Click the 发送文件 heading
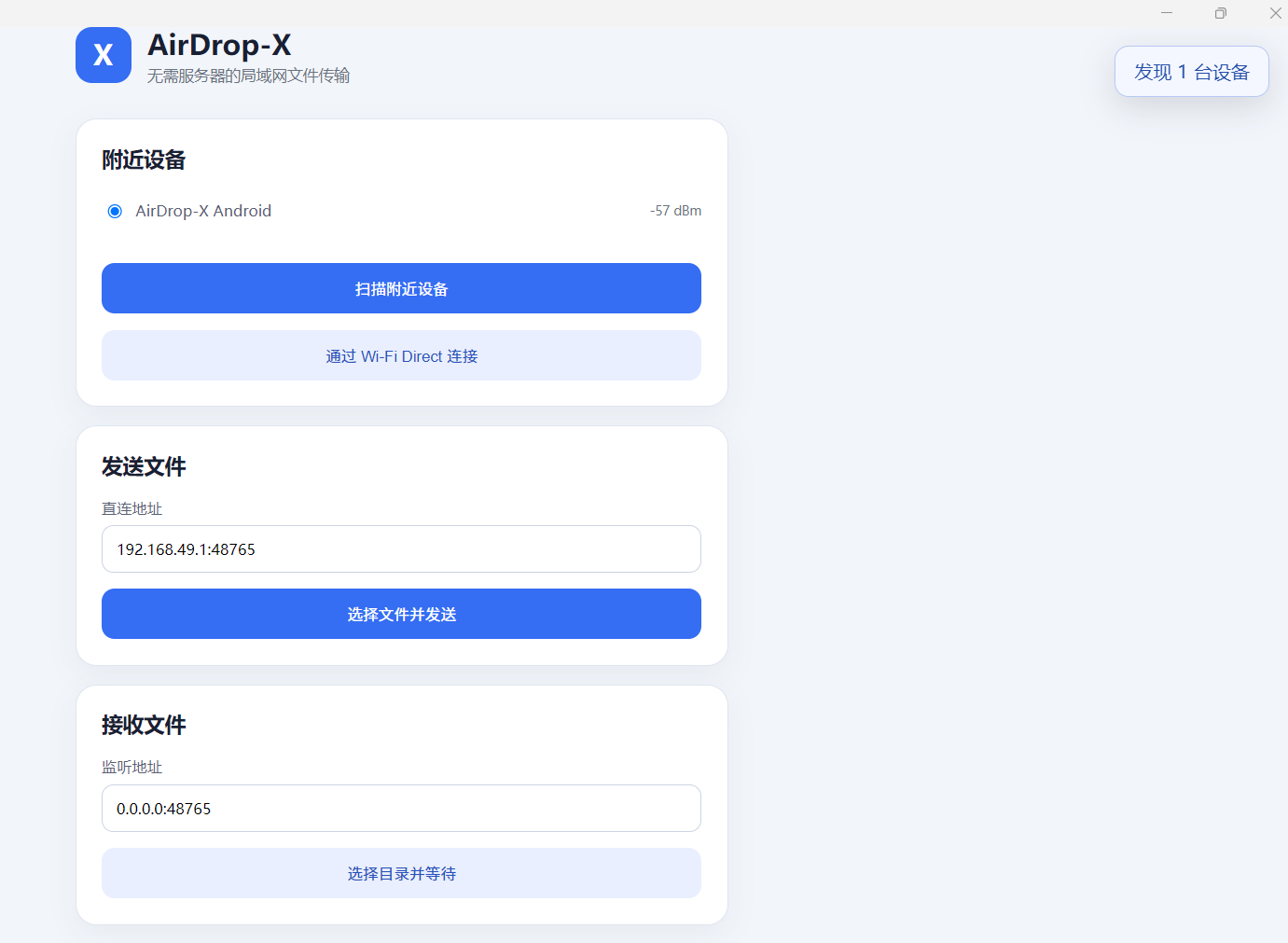1288x943 pixels. 144,466
